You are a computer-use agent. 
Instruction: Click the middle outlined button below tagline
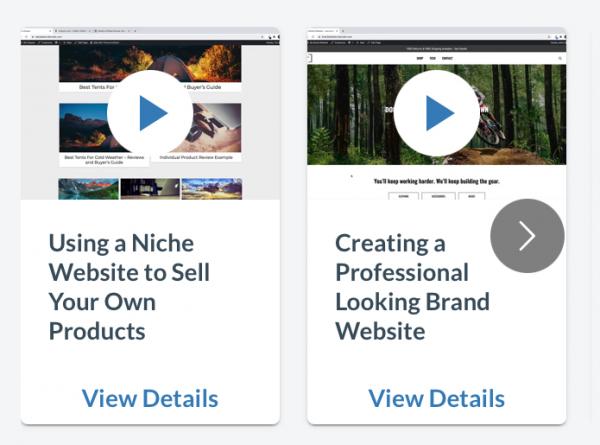(438, 196)
